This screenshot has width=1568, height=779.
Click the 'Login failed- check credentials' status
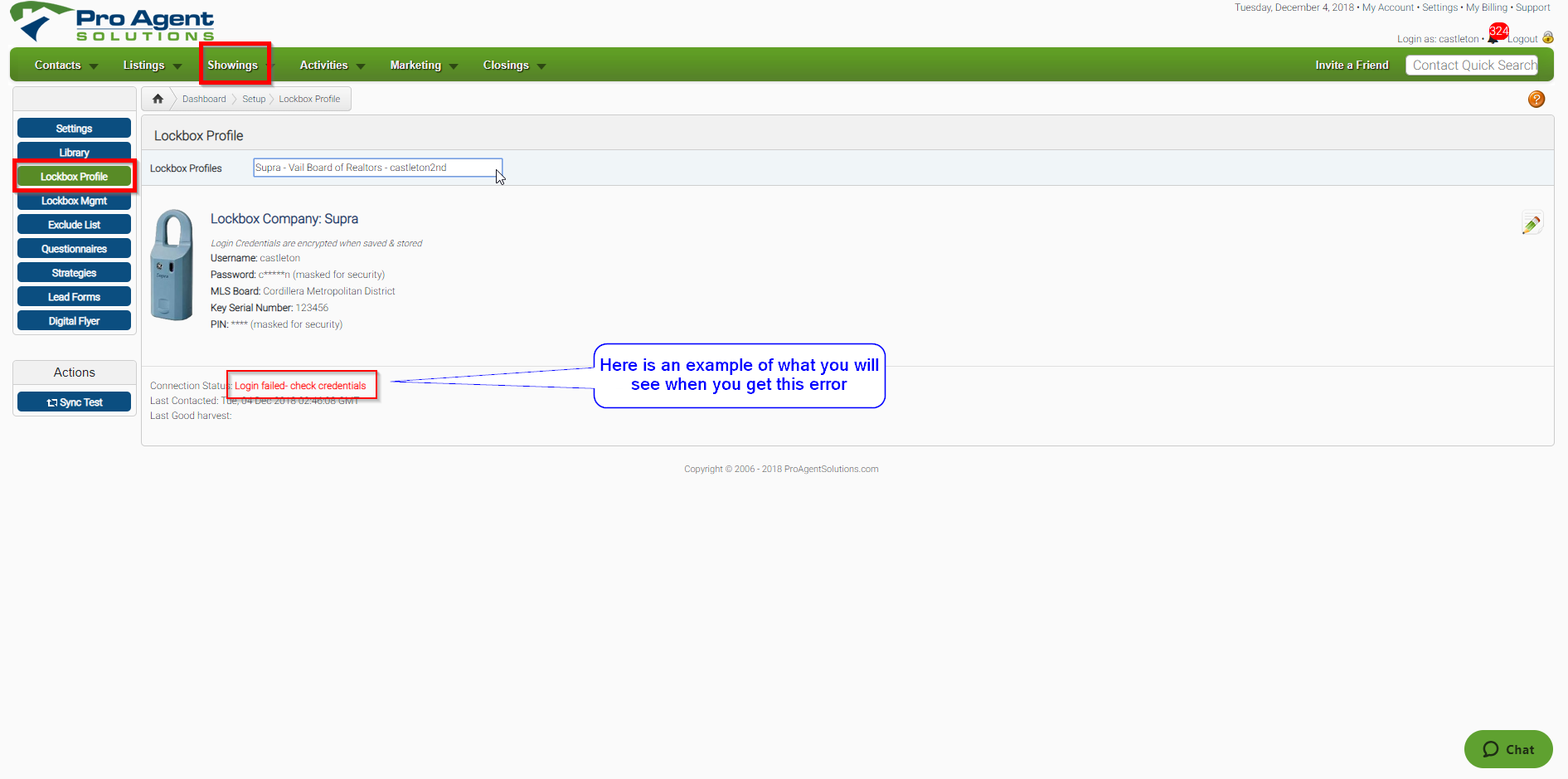point(300,386)
